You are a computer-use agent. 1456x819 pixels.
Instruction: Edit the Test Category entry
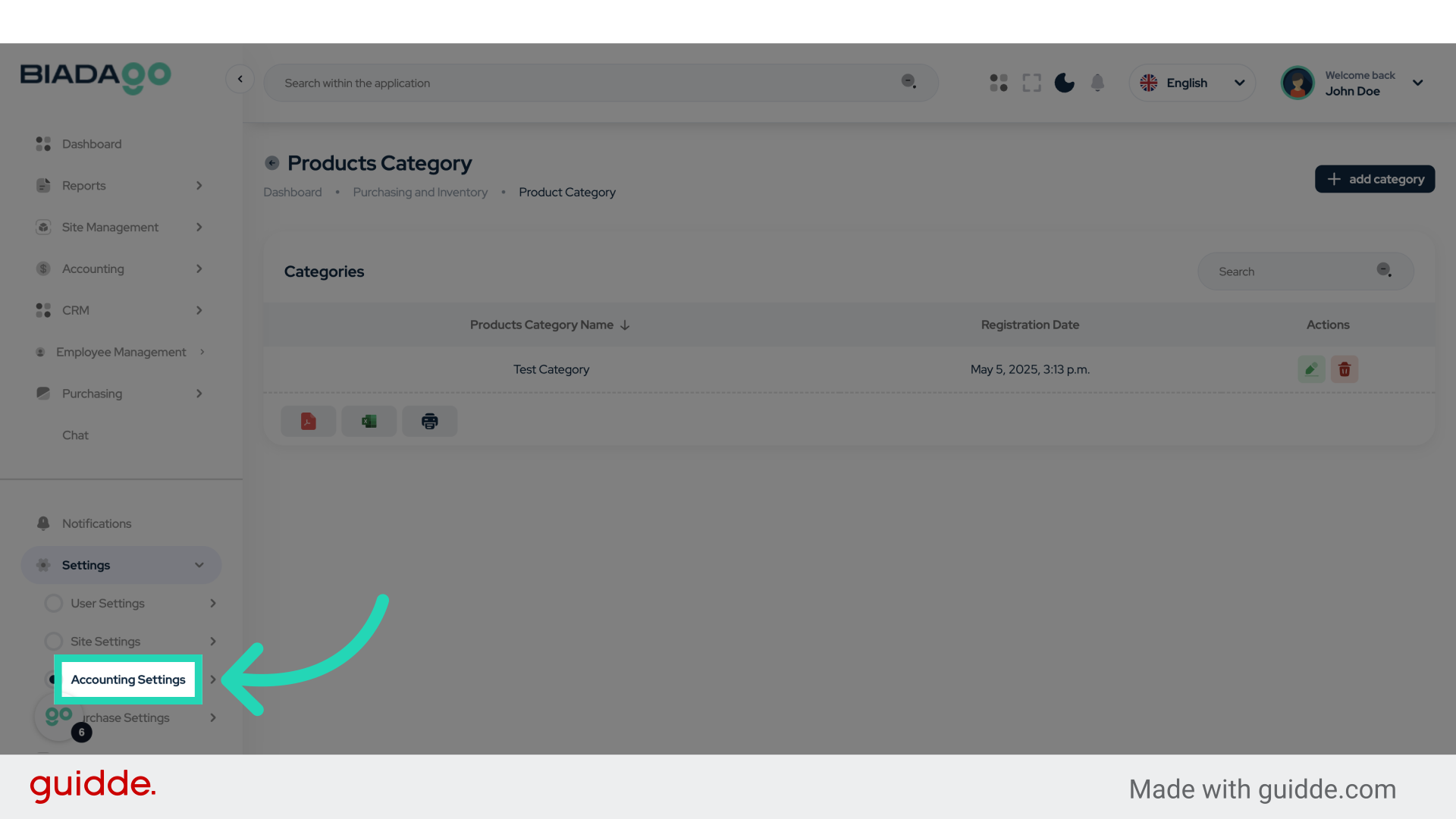pyautogui.click(x=1311, y=369)
